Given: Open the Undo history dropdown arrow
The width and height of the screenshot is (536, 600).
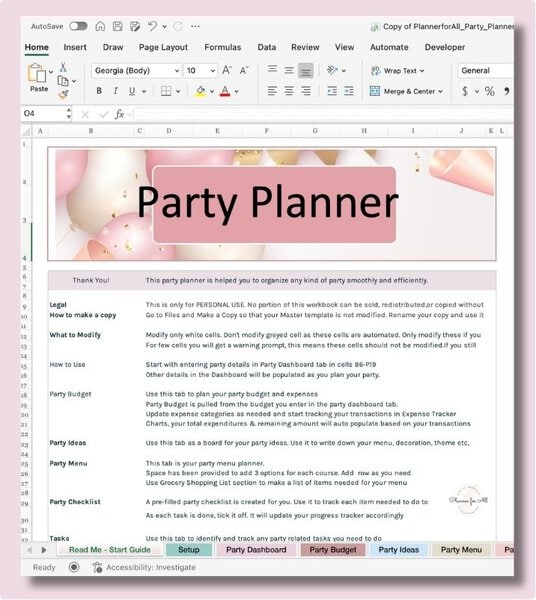Looking at the screenshot, I should point(165,26).
